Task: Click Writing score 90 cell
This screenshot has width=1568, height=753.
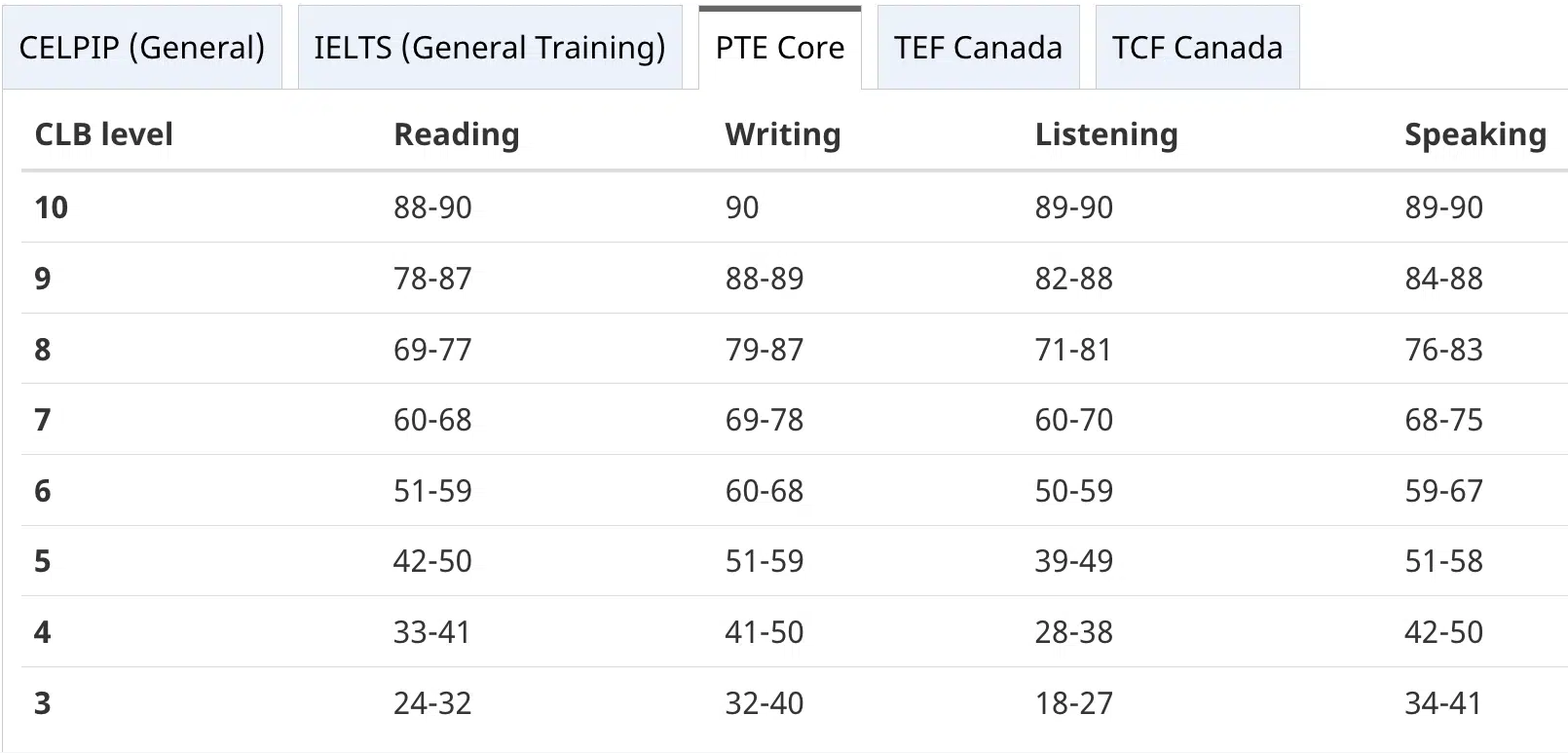Action: point(742,207)
